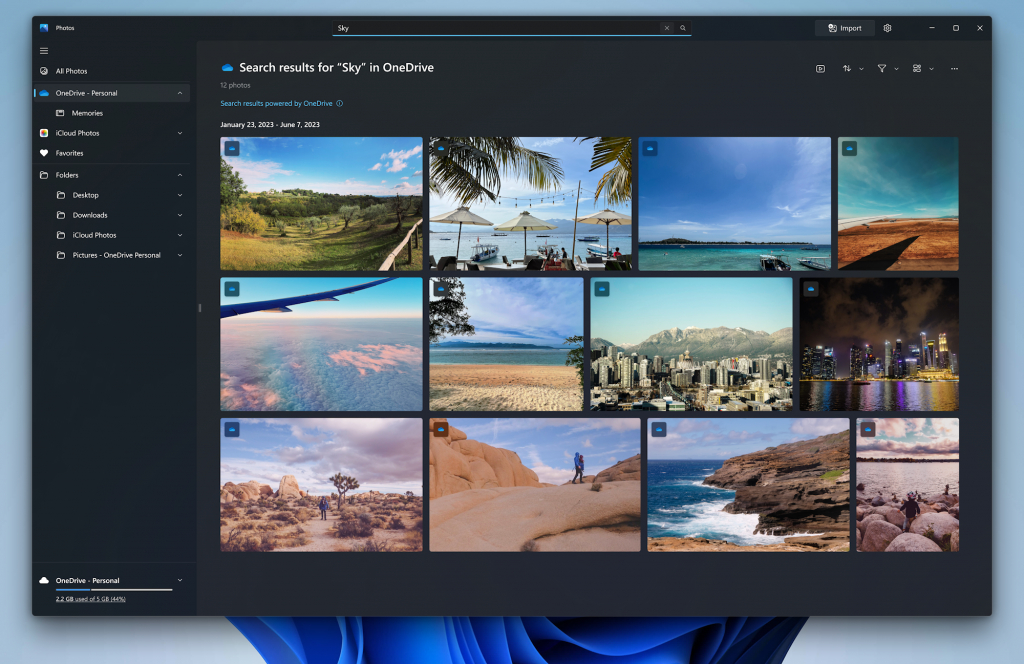Open the filter funnel icon
Screen dimensions: 1024x664
[880, 68]
